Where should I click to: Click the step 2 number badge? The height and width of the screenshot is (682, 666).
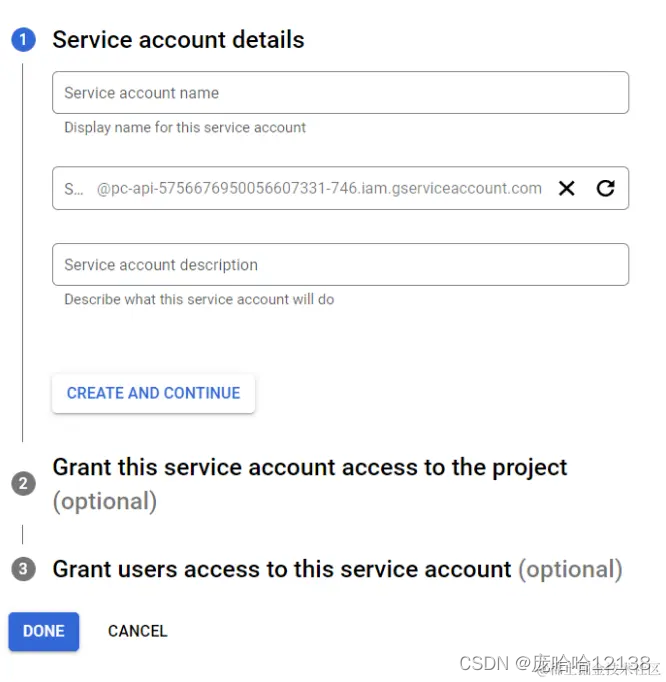point(23,484)
